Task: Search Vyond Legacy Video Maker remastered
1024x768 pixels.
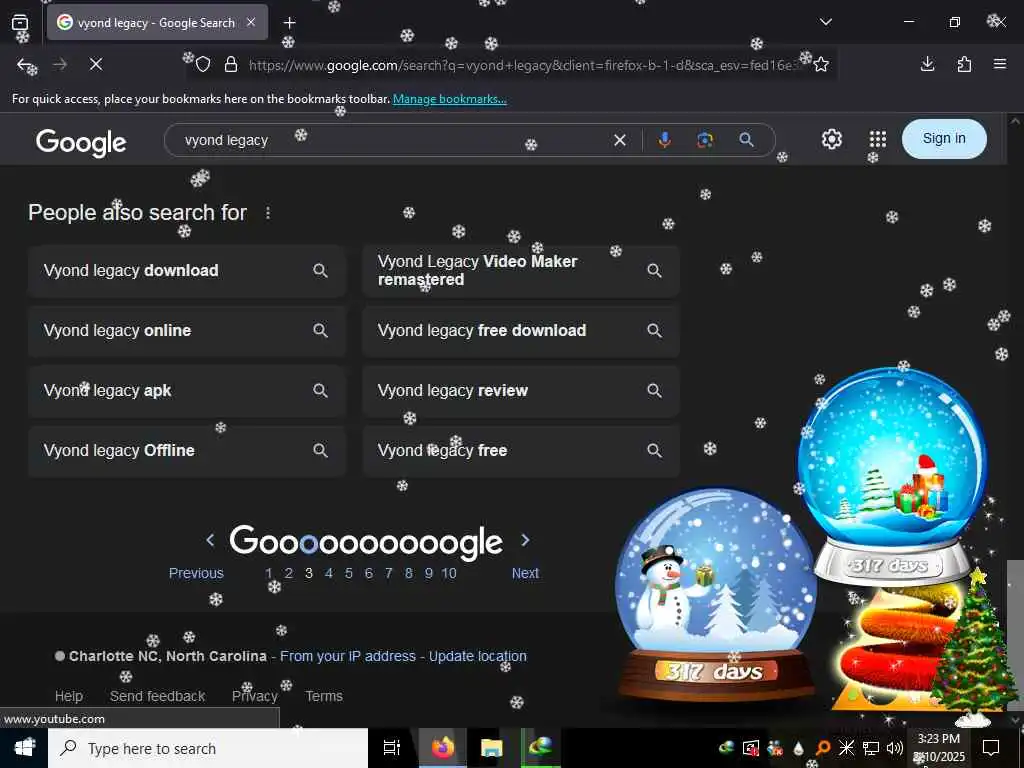Action: click(x=520, y=271)
